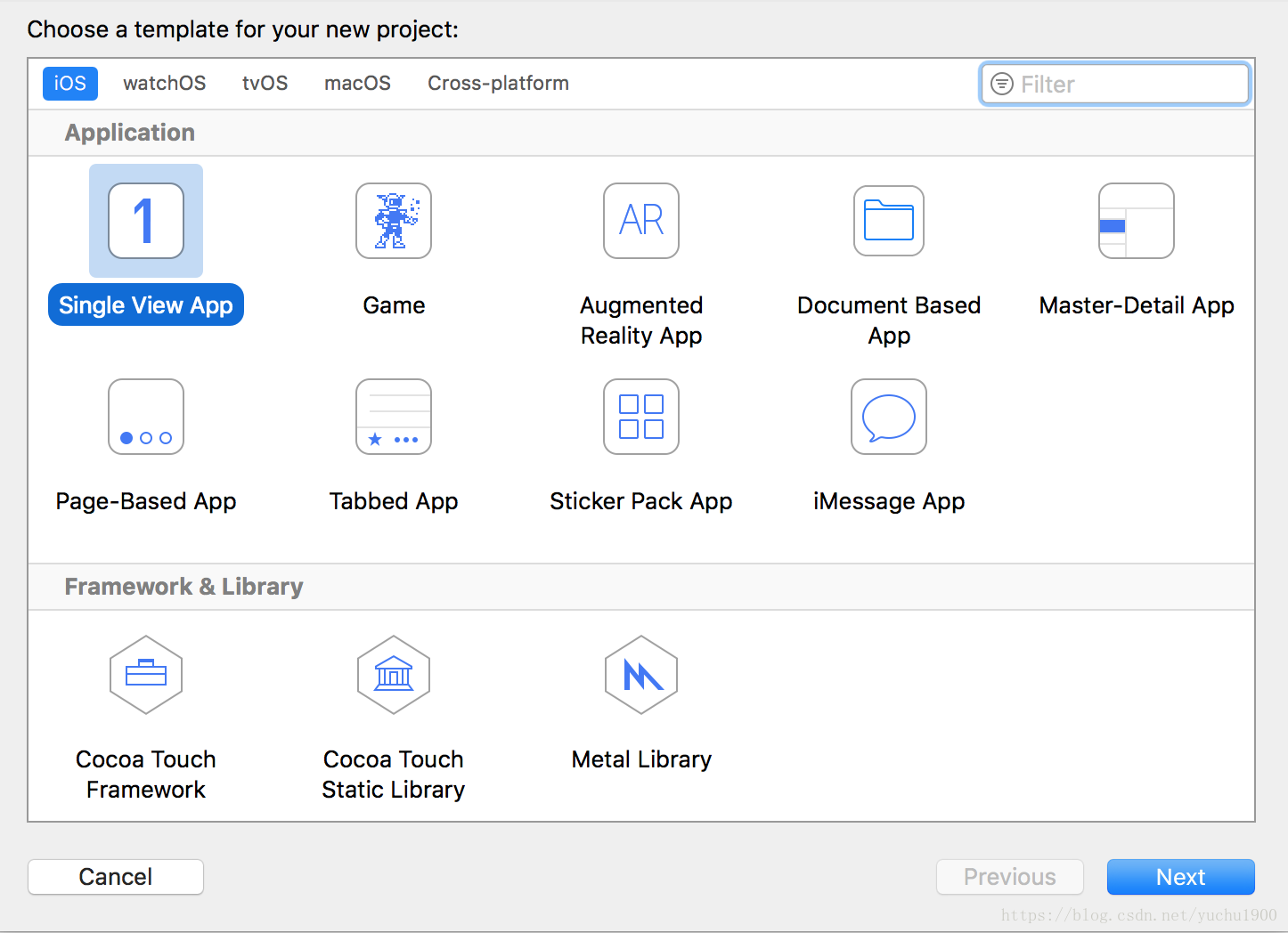
Task: Open the tvOS platform tab
Action: [265, 84]
